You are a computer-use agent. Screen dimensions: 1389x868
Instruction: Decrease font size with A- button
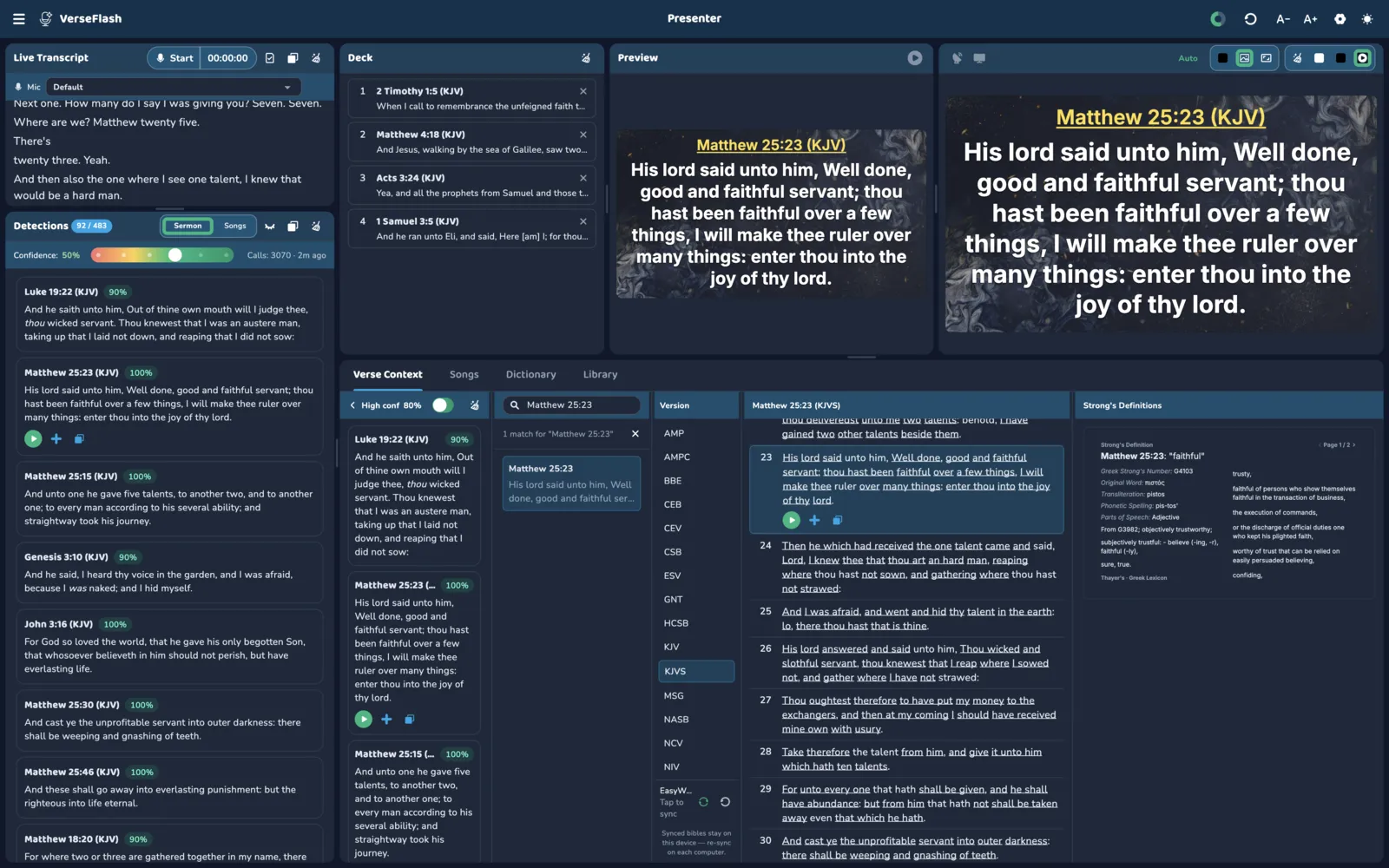(1282, 18)
